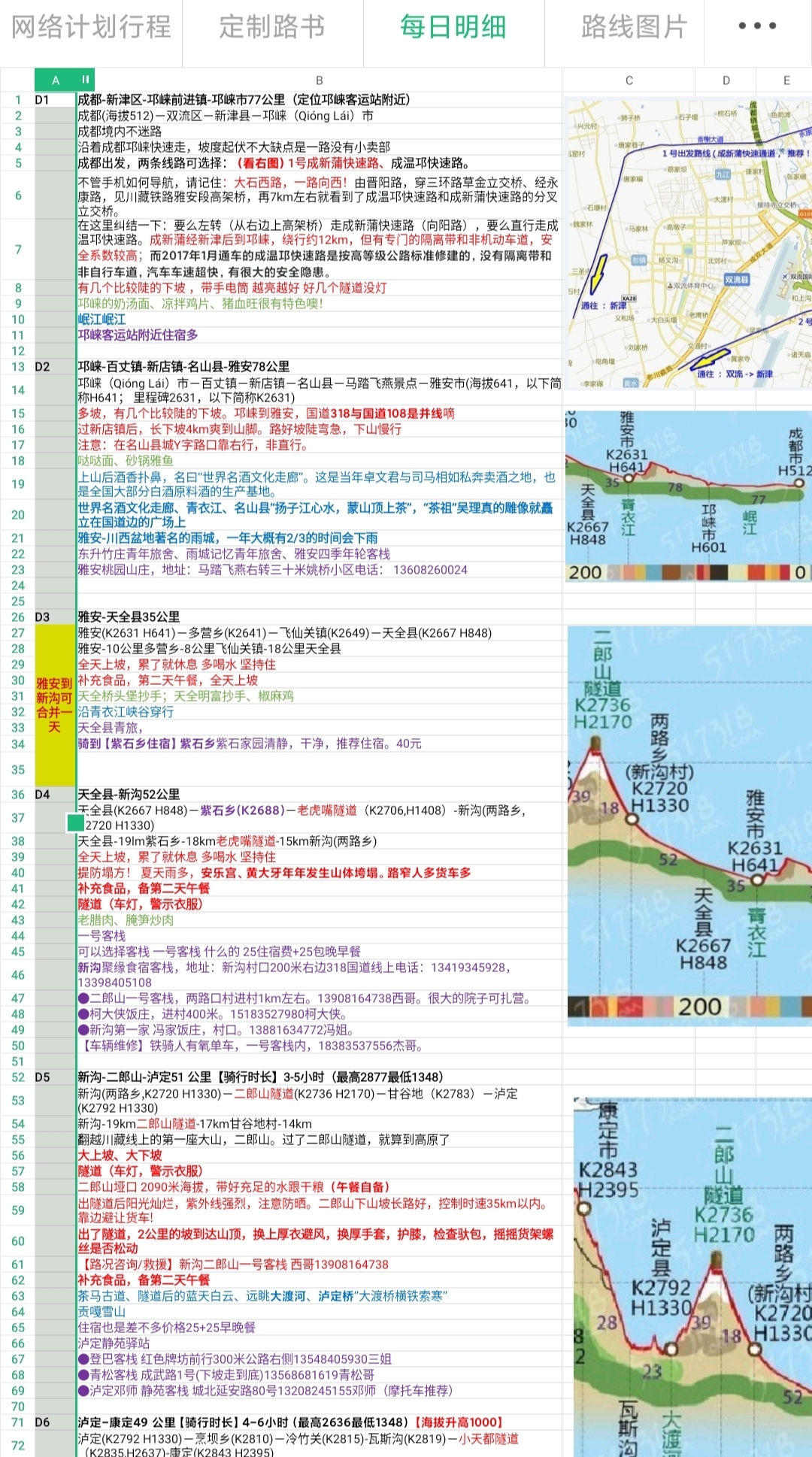The width and height of the screenshot is (812, 1457).
Task: Click cell 【车辆维修】铁骑人有氧单车
Action: [319, 1046]
